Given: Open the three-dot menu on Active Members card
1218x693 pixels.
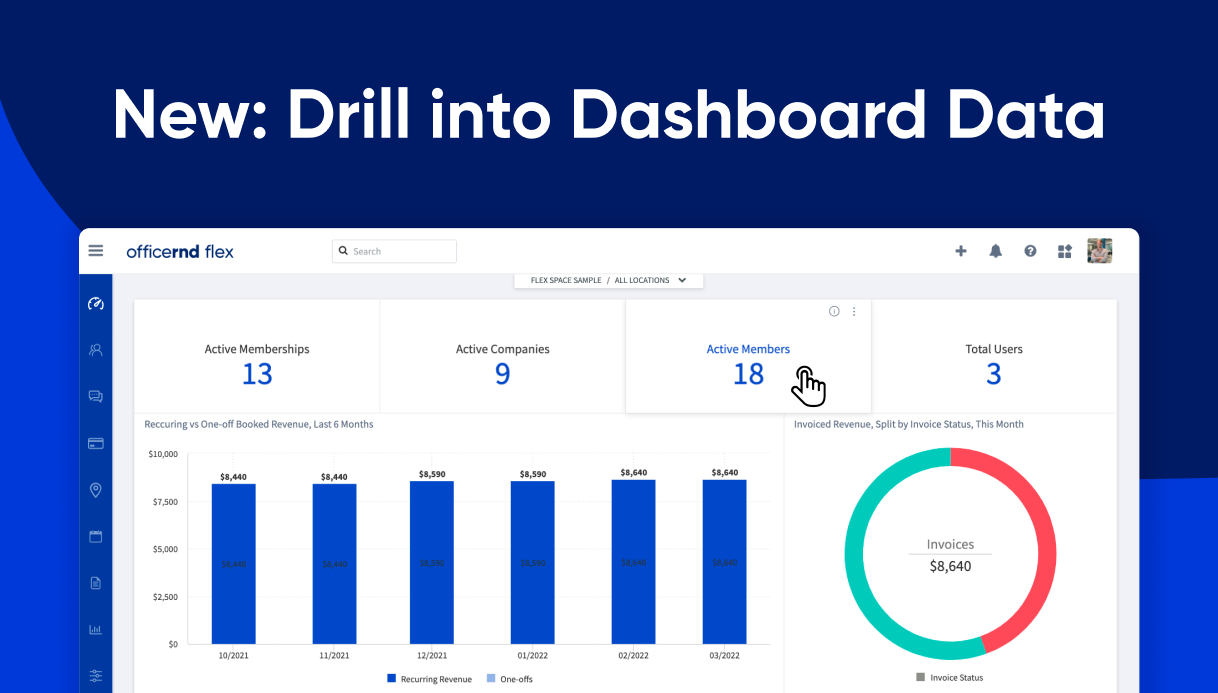Looking at the screenshot, I should (x=854, y=311).
